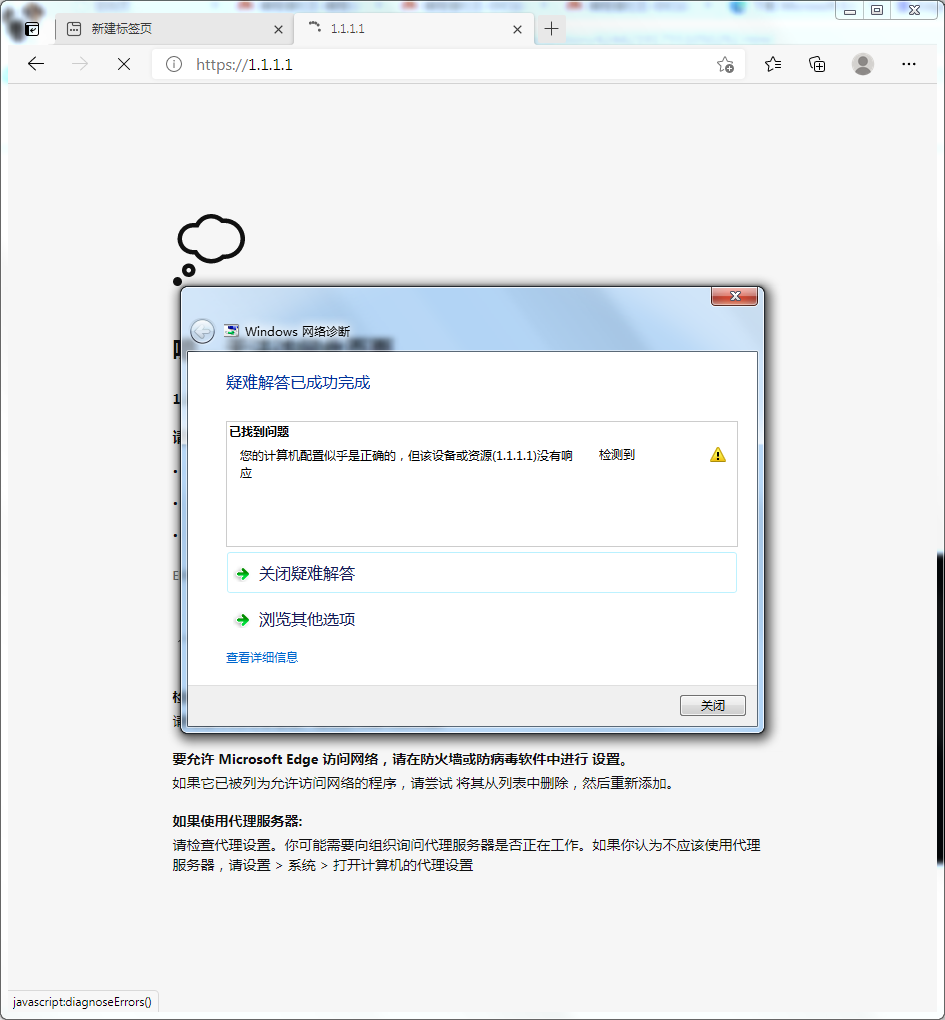The width and height of the screenshot is (945, 1020).
Task: Click the forward navigation arrow
Action: [x=80, y=64]
